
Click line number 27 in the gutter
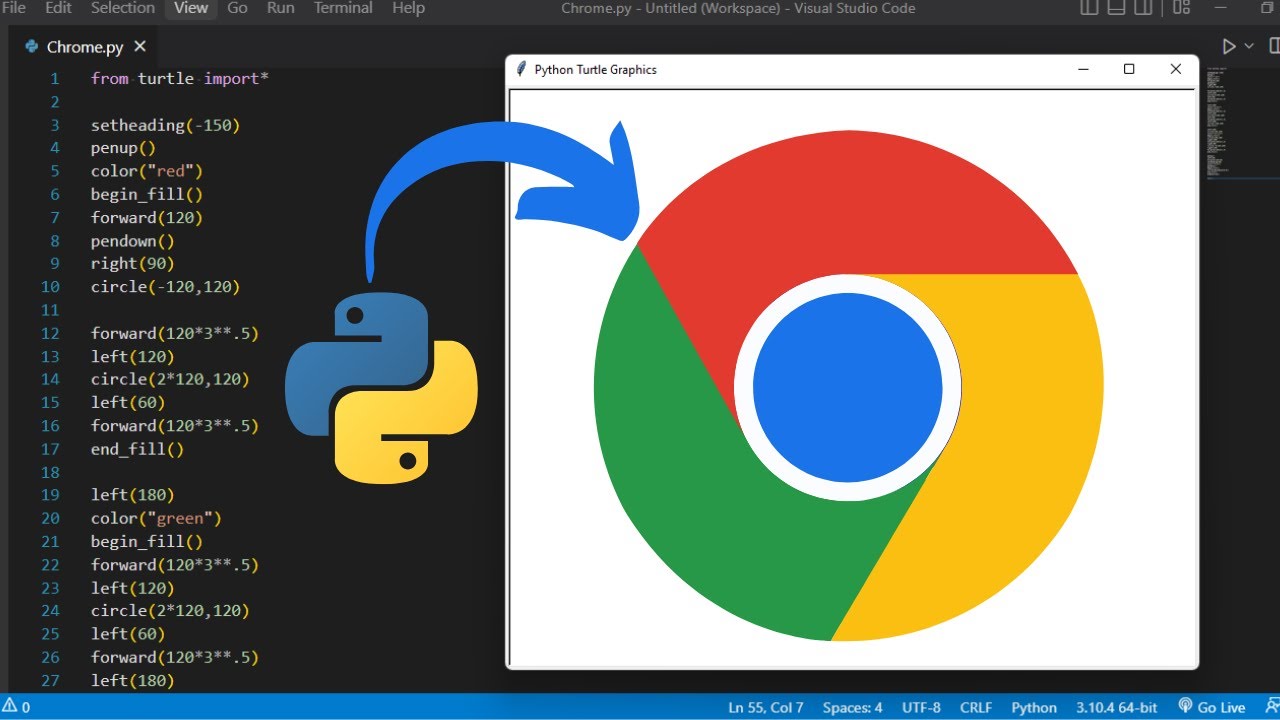[50, 680]
